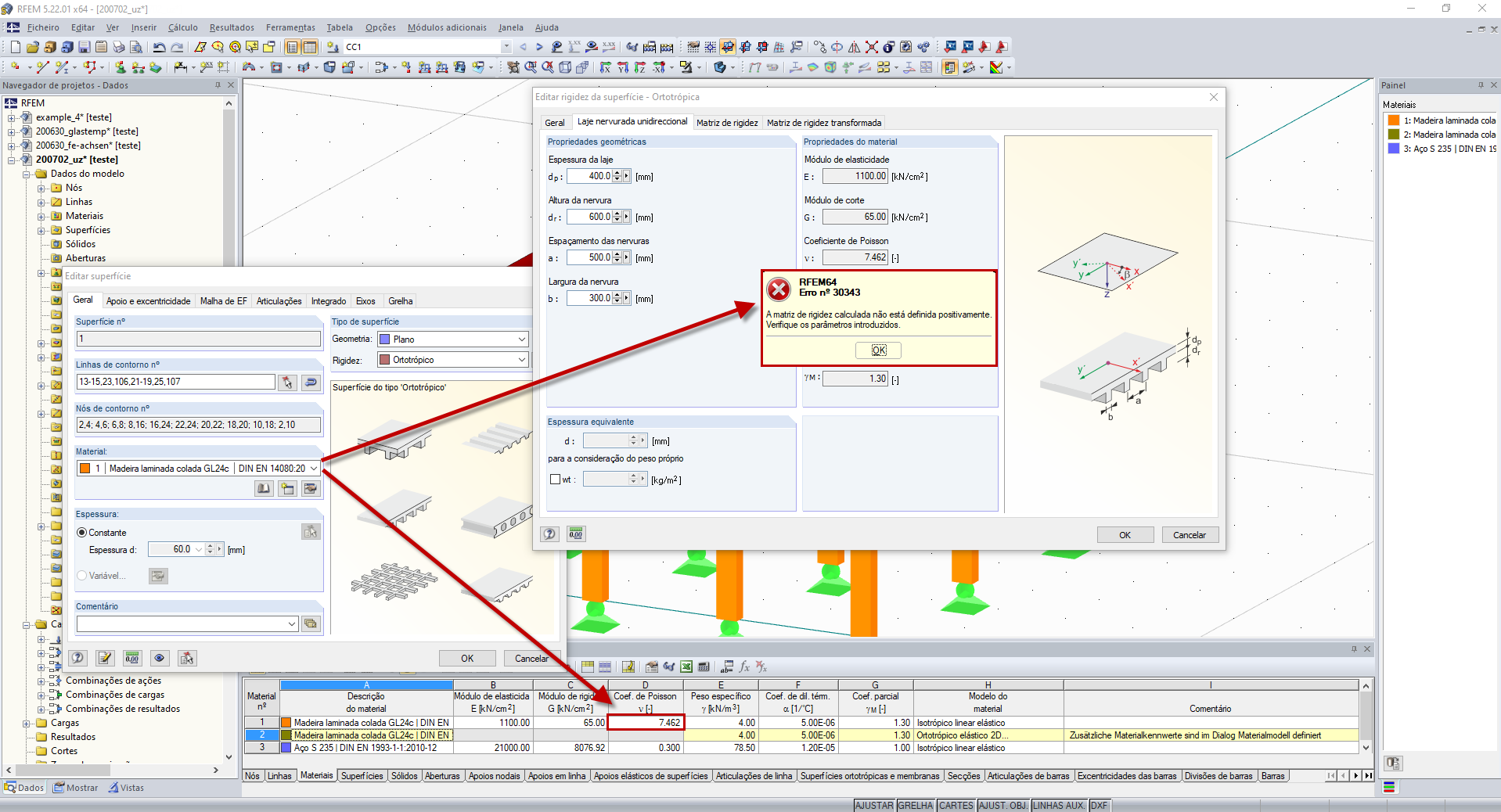Screen dimensions: 1501x812
Task: Select the Constante thickness radio button
Action: pyautogui.click(x=82, y=533)
